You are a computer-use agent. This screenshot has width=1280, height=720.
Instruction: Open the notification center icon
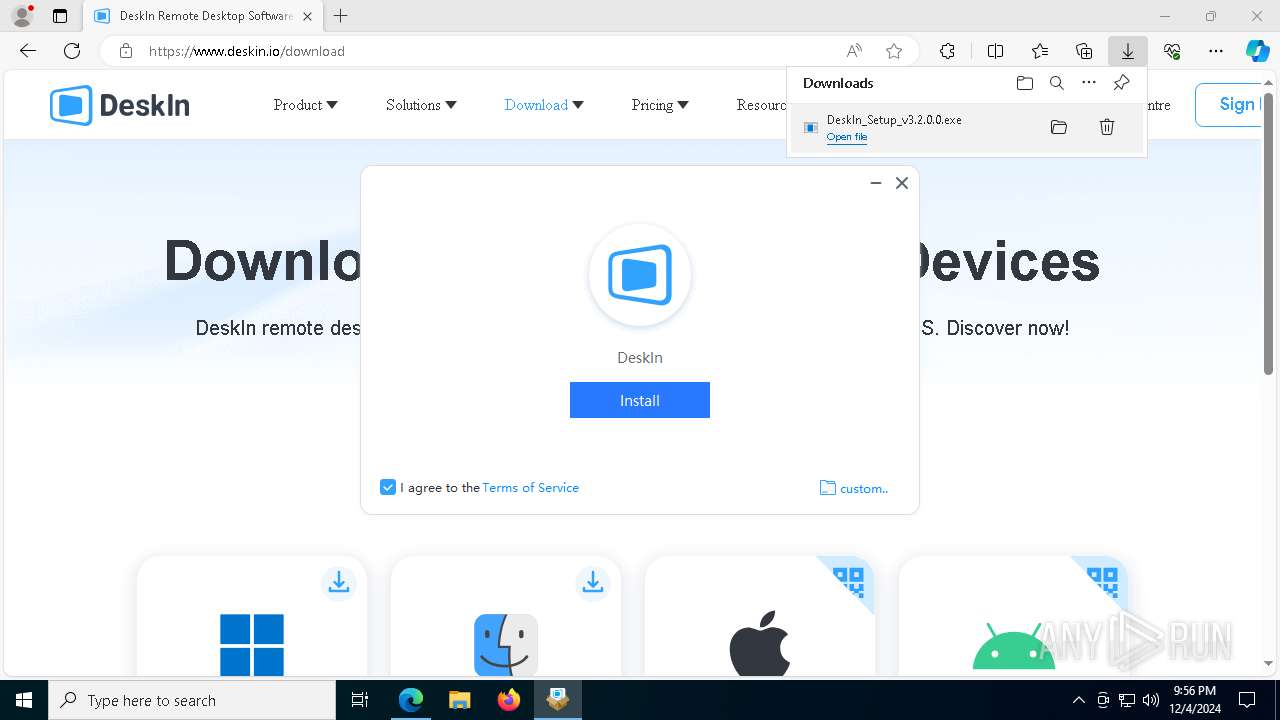1247,700
